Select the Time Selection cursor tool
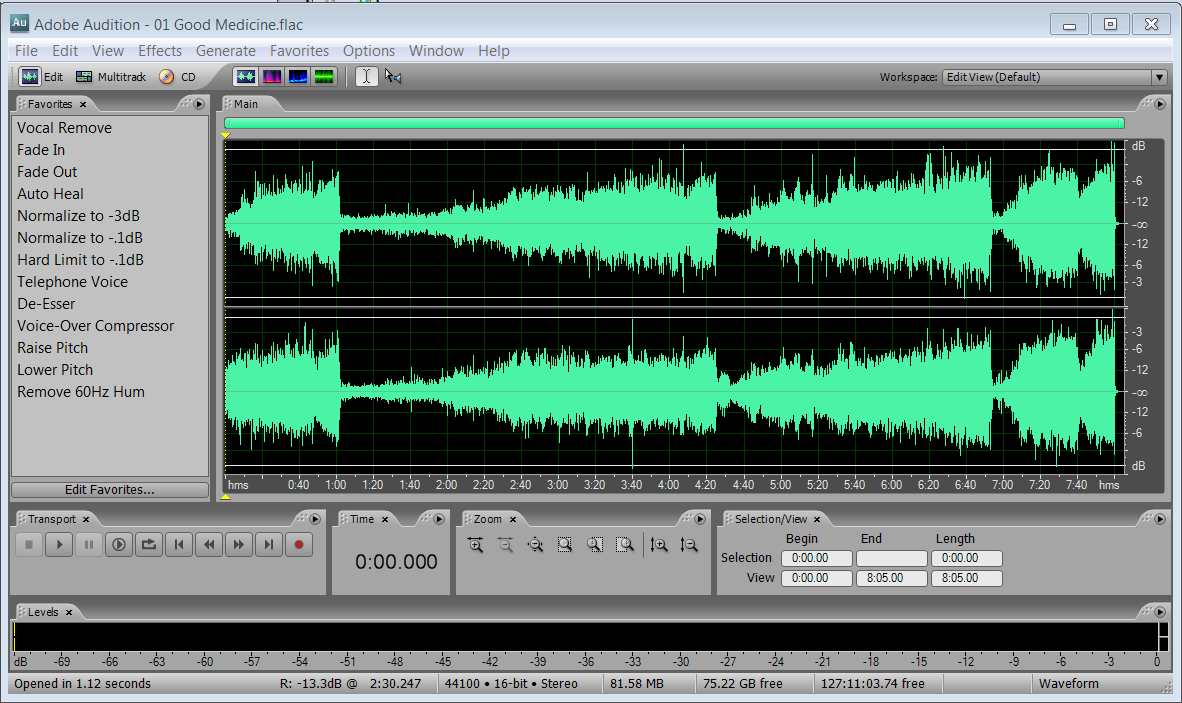This screenshot has width=1182, height=703. point(367,77)
